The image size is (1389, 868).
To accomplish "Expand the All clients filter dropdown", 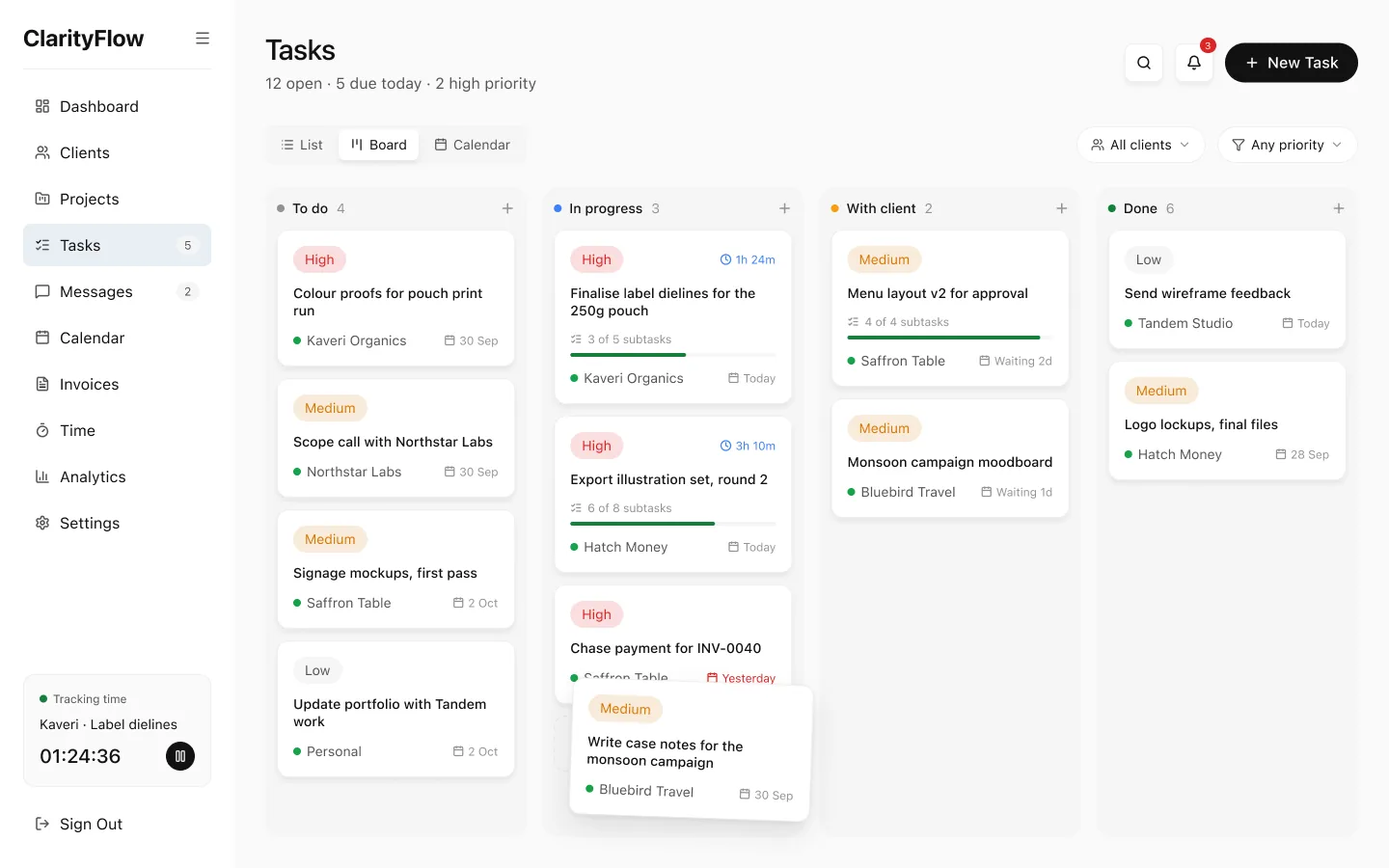I will coord(1140,145).
